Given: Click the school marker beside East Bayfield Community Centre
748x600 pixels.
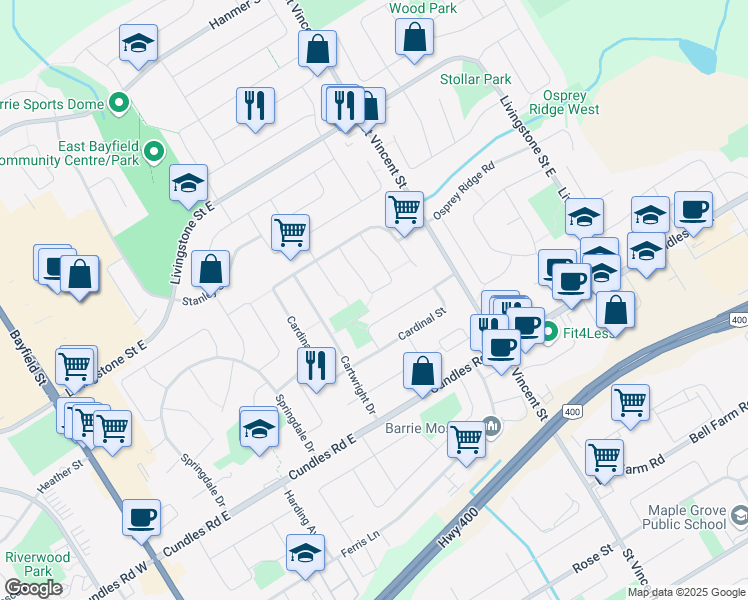Looking at the screenshot, I should (188, 184).
